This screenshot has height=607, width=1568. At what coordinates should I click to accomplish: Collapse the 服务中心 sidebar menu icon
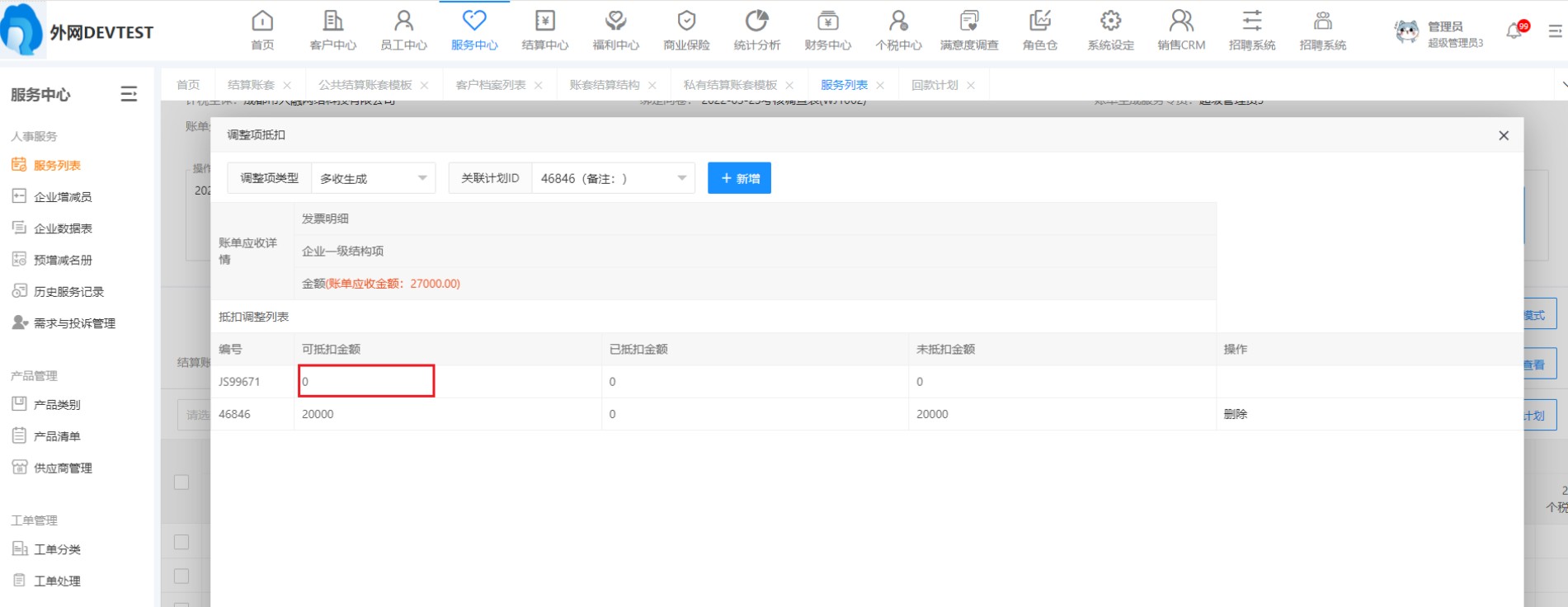click(x=129, y=94)
